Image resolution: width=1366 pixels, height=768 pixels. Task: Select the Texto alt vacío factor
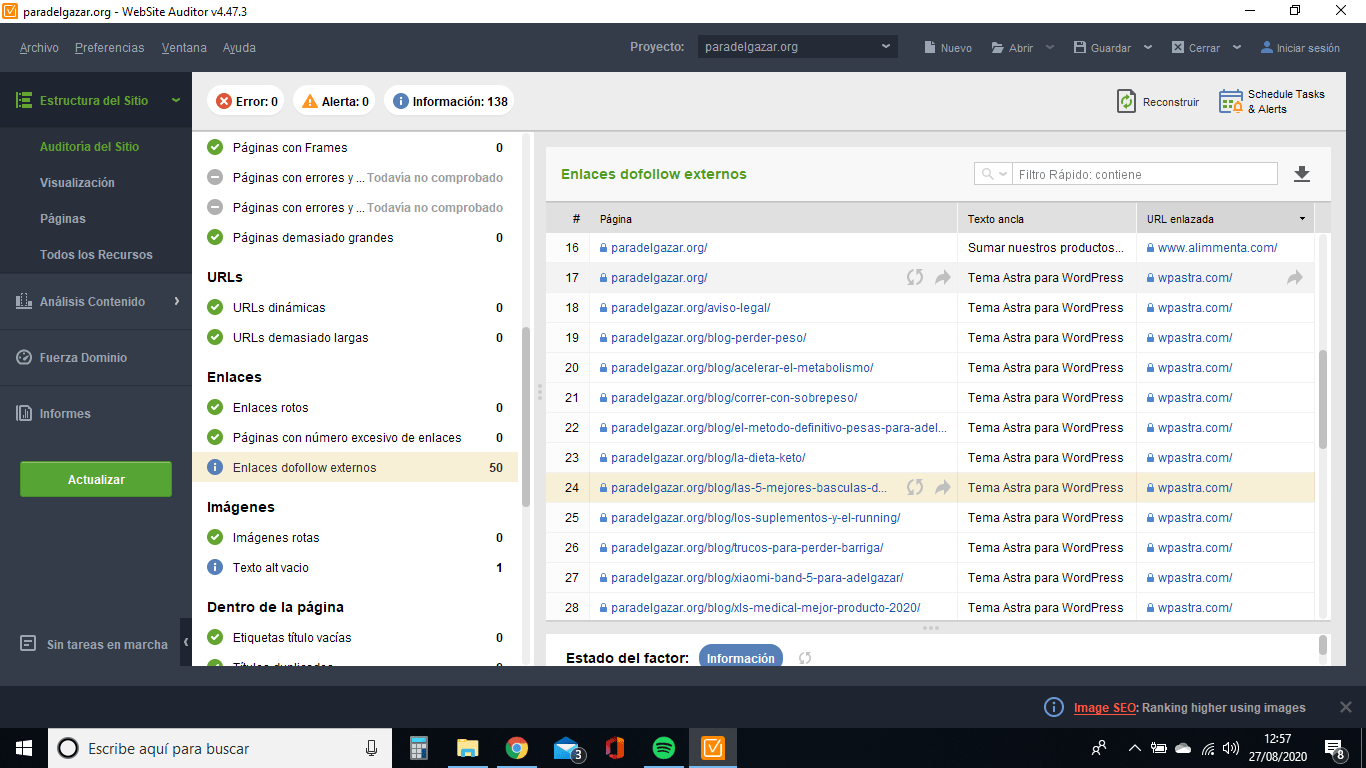[355, 567]
